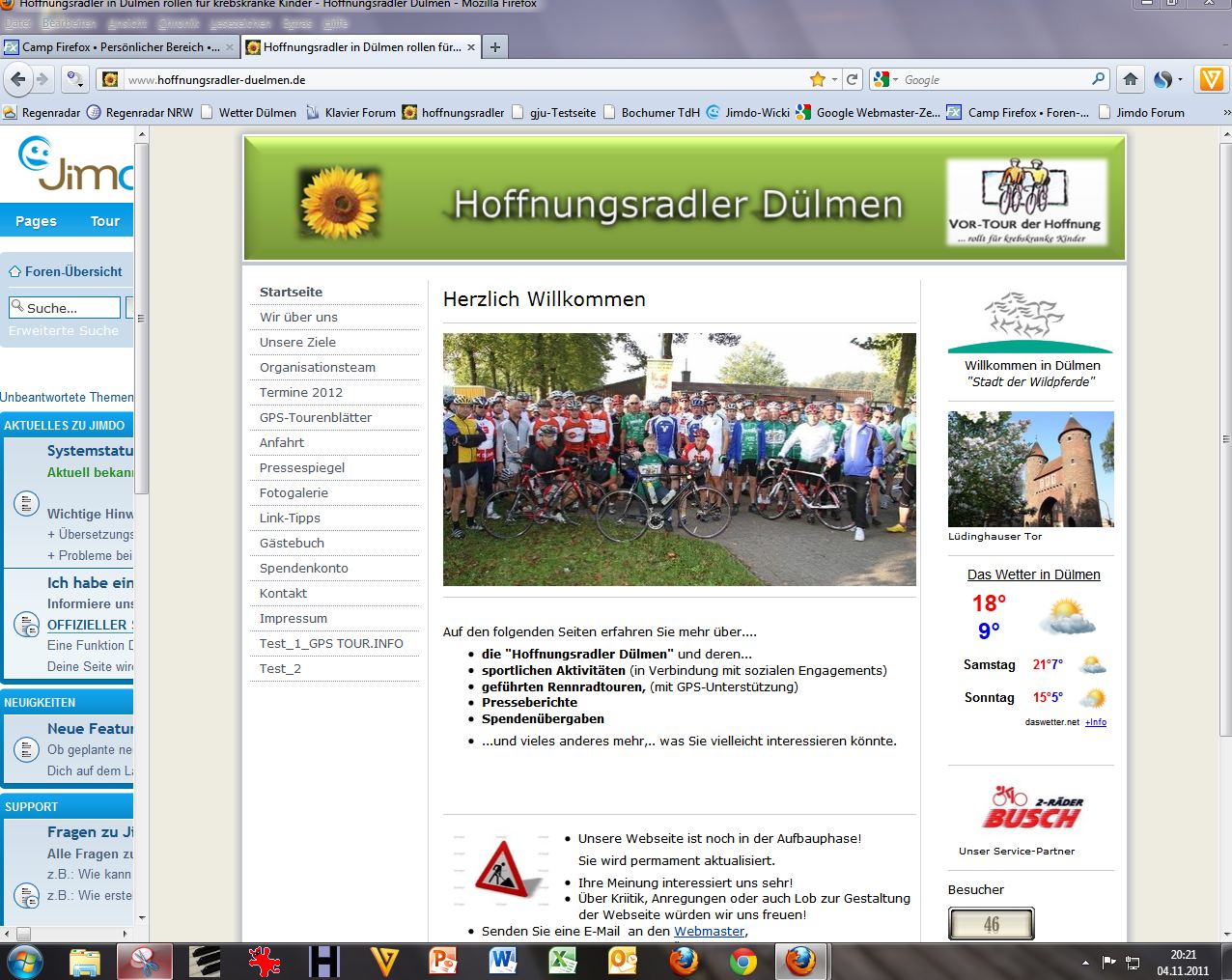1232x980 pixels.
Task: Open the Regenradar bookmark
Action: pyautogui.click(x=42, y=112)
